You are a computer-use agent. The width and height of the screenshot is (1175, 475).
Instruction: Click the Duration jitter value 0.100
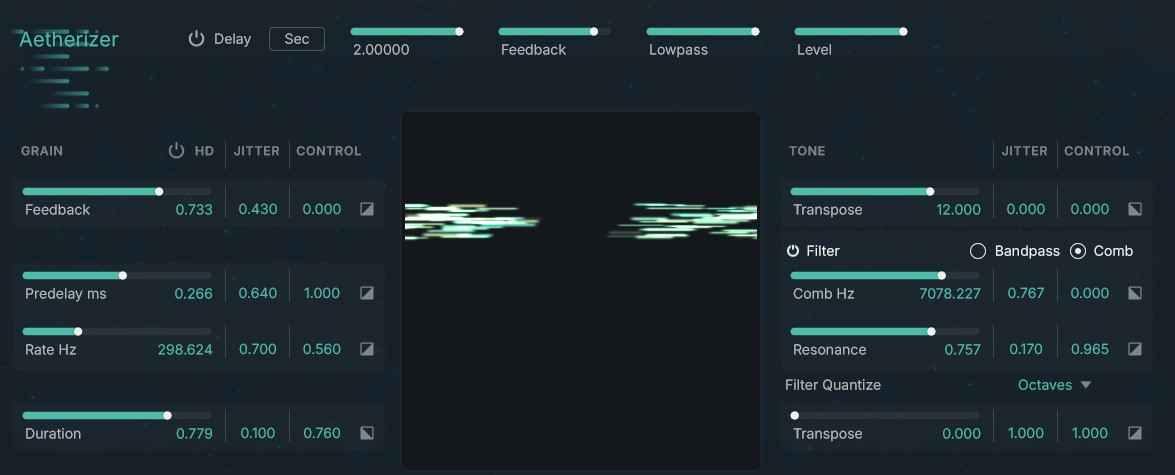click(258, 434)
